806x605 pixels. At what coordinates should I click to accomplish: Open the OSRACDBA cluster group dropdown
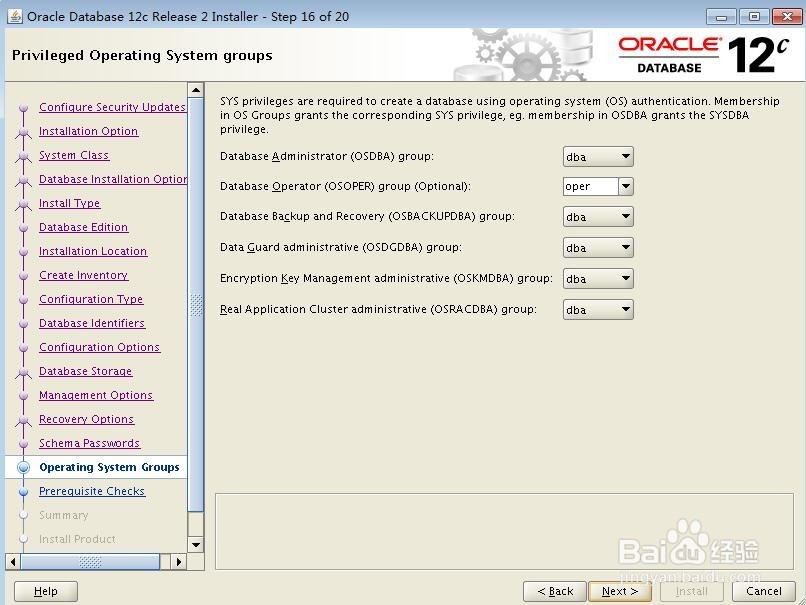pos(598,310)
